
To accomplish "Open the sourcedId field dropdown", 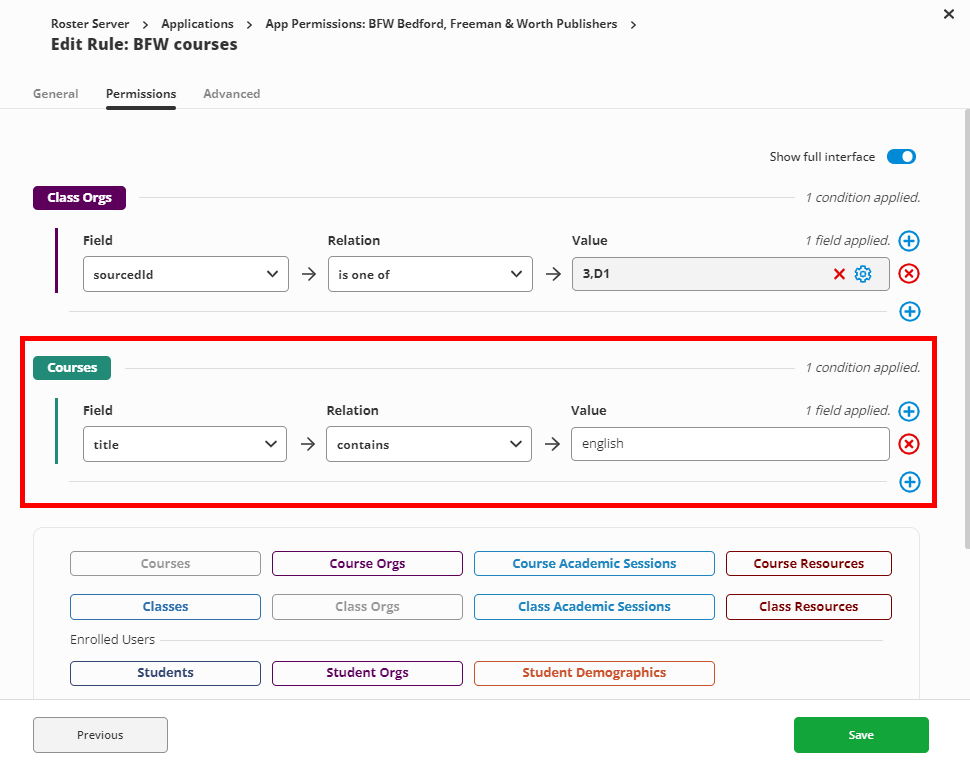I will [x=185, y=273].
